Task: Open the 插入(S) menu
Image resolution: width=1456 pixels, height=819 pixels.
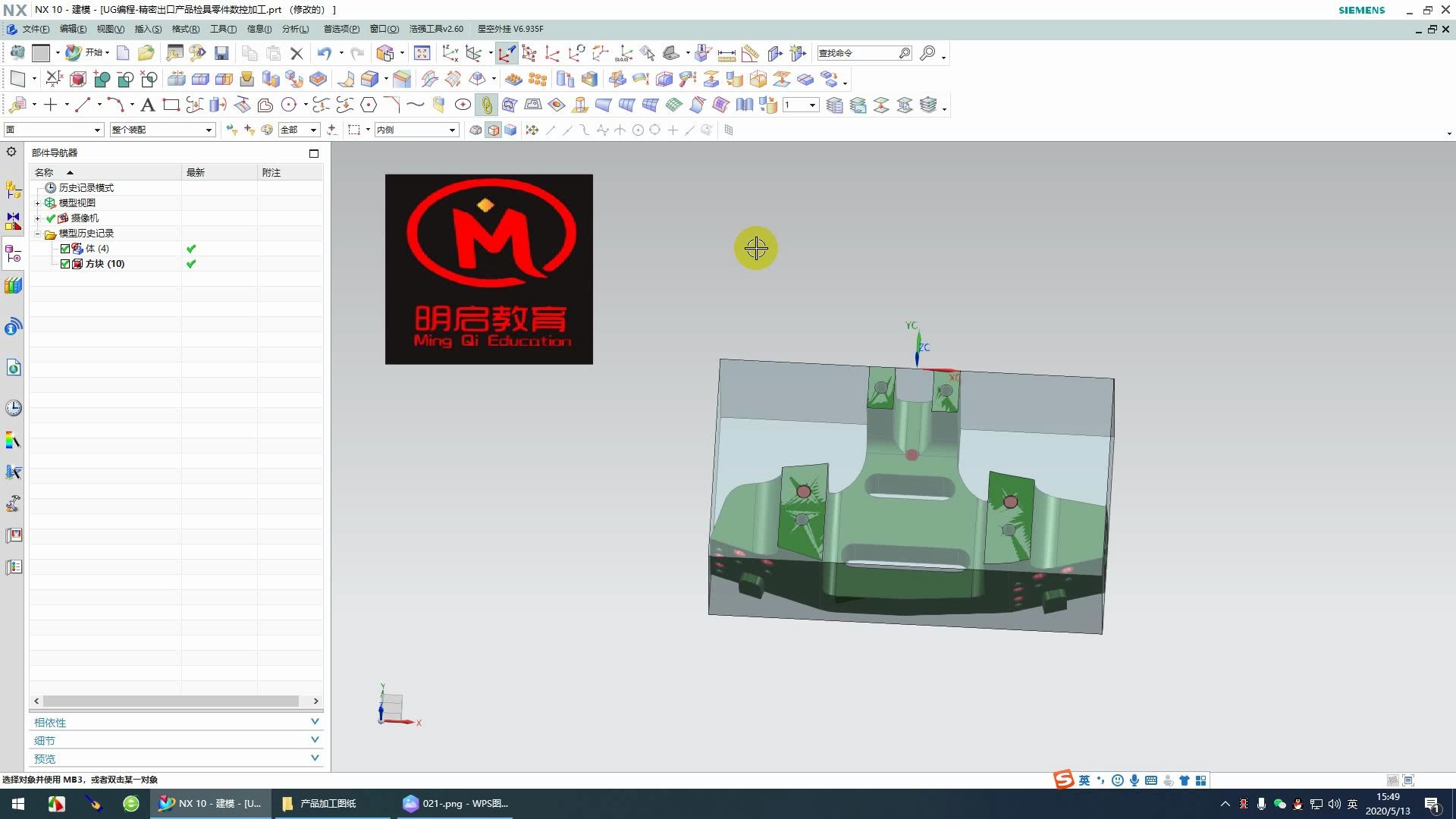Action: (147, 29)
